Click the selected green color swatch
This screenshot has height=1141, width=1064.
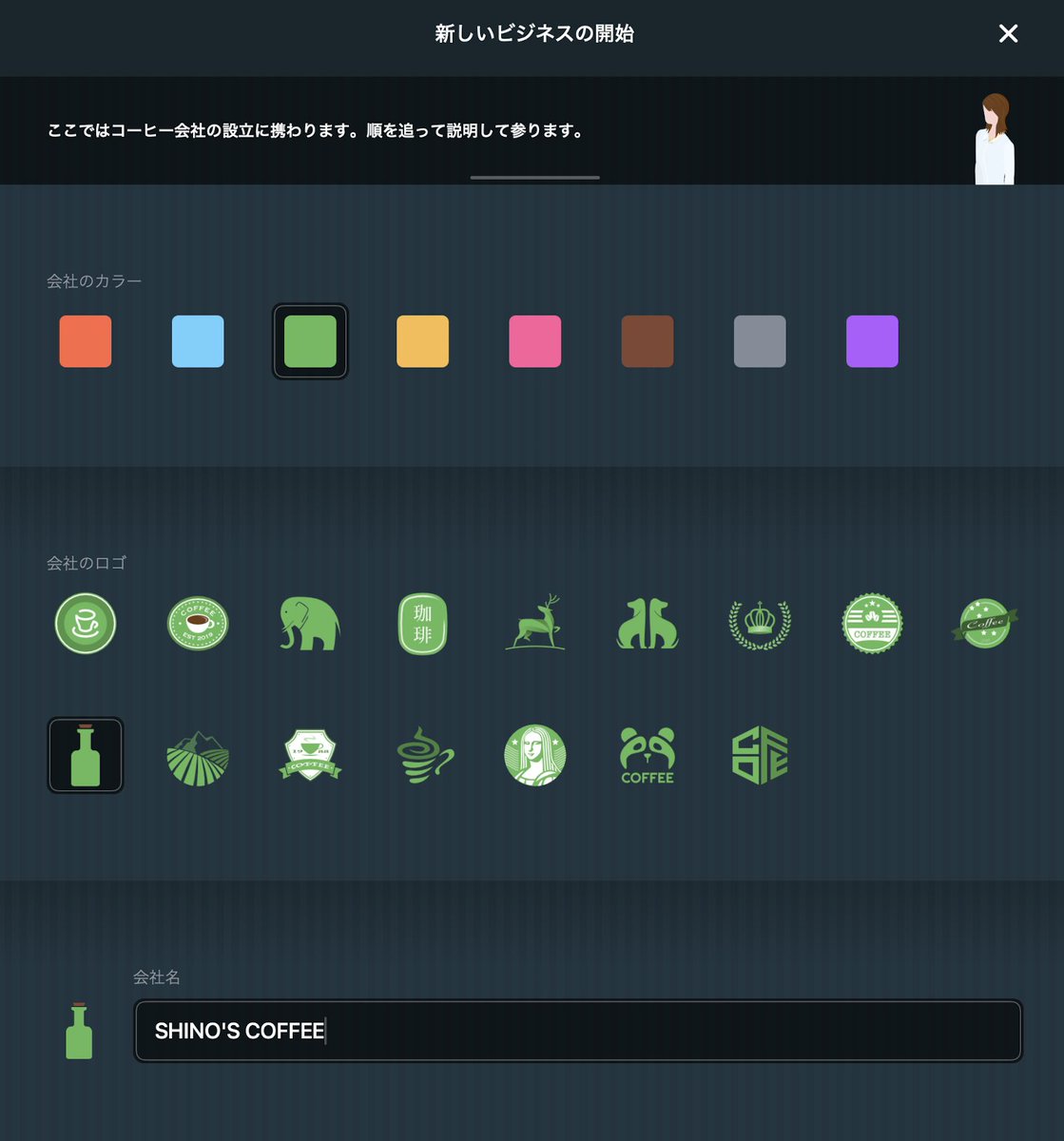coord(310,341)
